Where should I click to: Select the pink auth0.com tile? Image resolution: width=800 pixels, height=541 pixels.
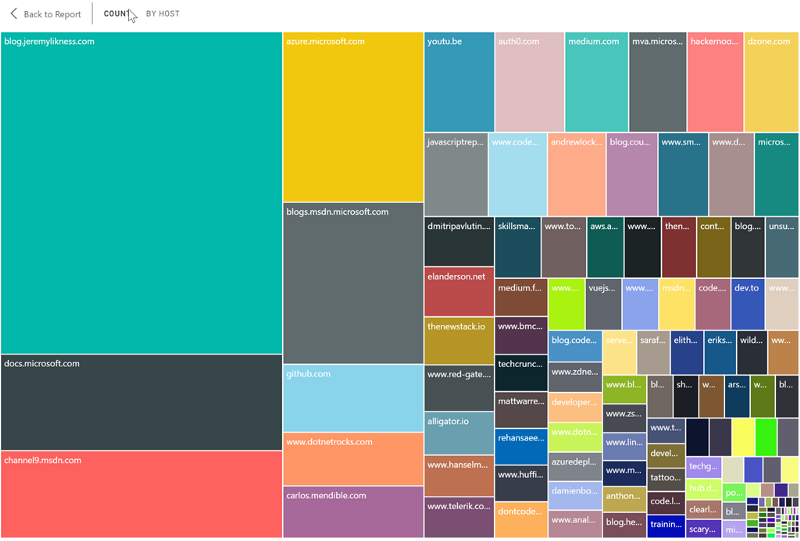[x=529, y=82]
